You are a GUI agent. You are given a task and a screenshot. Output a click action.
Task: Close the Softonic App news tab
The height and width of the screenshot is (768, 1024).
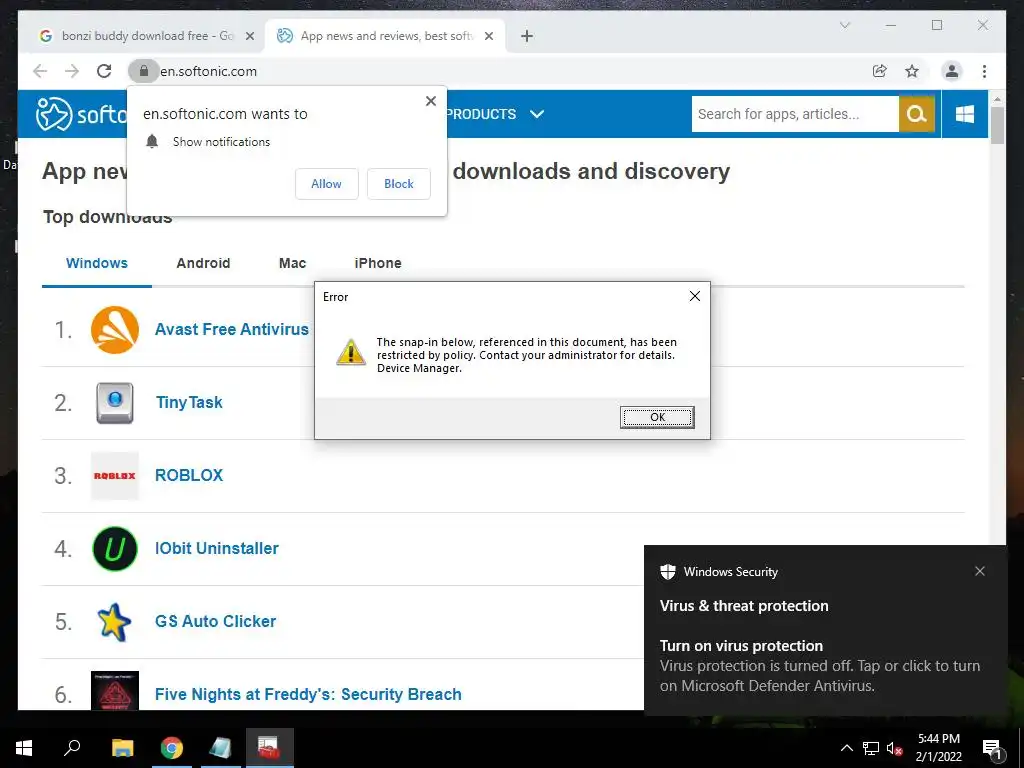(488, 36)
